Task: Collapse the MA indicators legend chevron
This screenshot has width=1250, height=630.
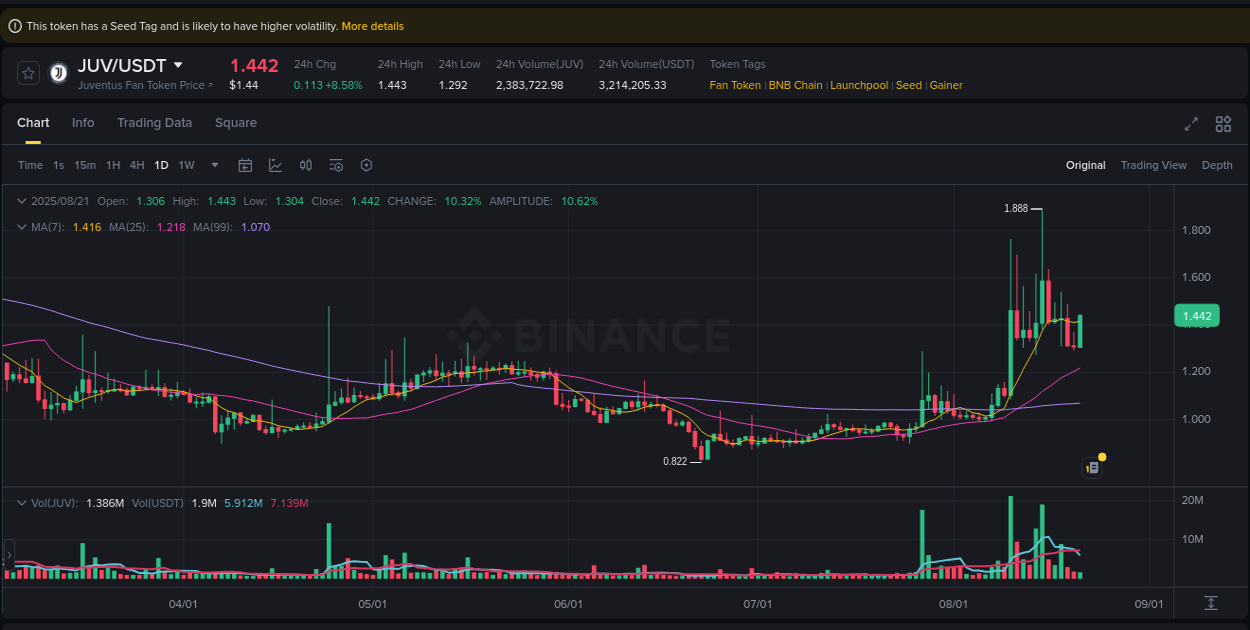Action: point(21,227)
